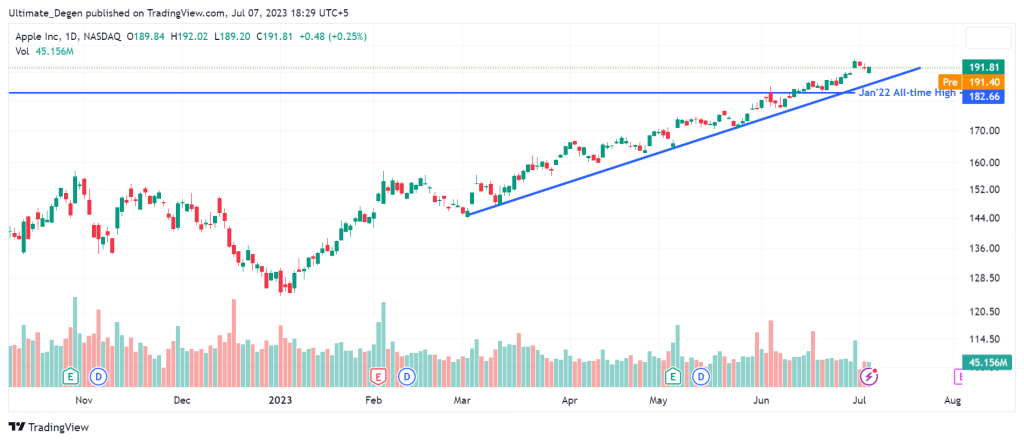Viewport: 1024px width, 442px height.
Task: Click the May label on time axis
Action: pyautogui.click(x=660, y=400)
